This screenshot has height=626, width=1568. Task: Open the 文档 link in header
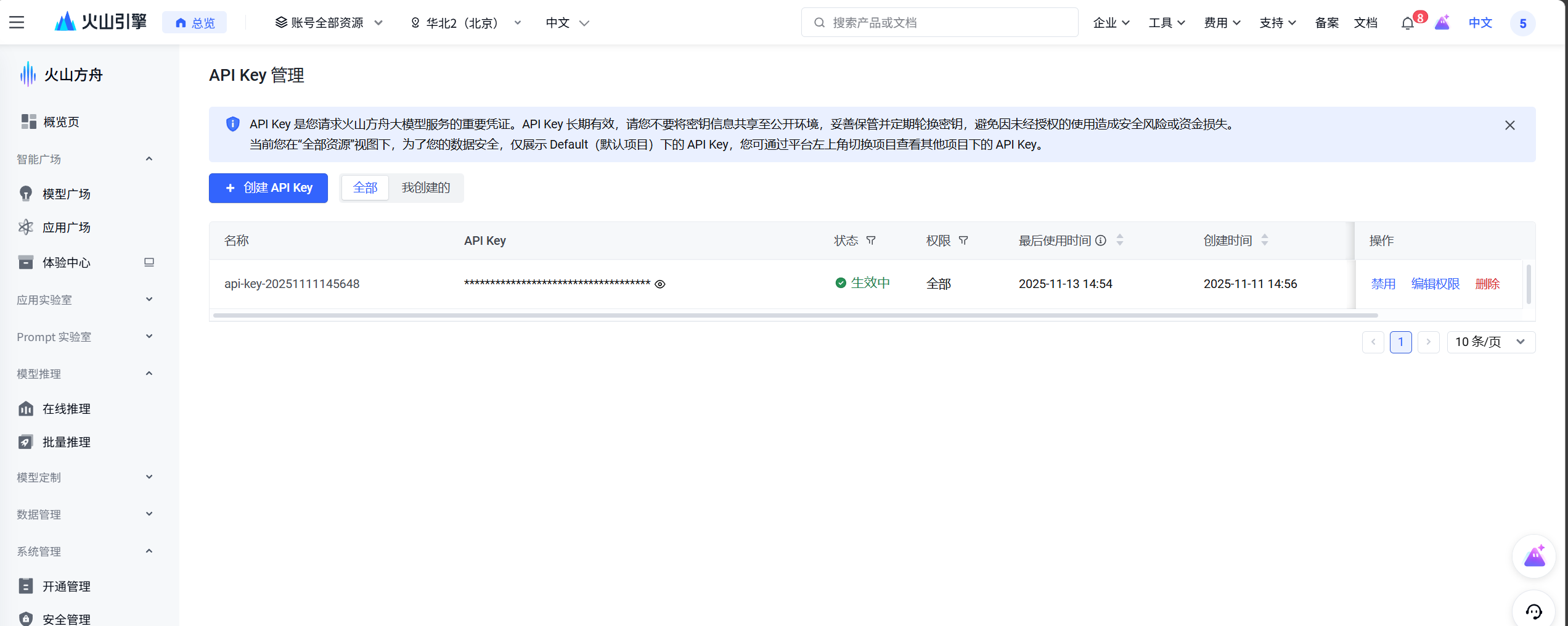pyautogui.click(x=1365, y=23)
